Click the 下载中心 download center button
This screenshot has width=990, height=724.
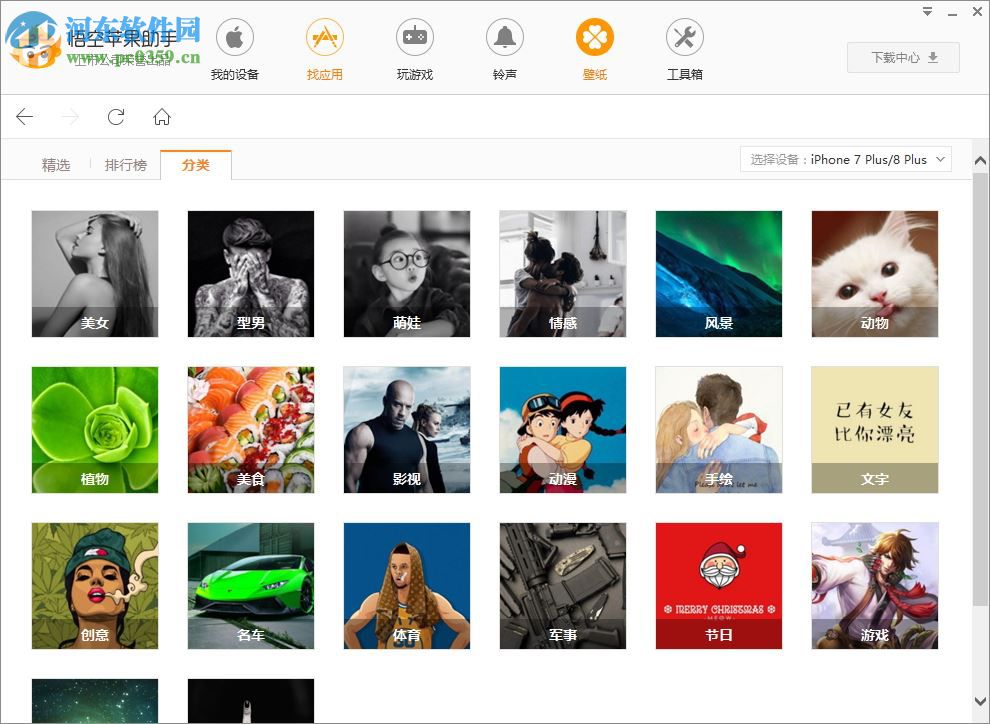tap(904, 57)
